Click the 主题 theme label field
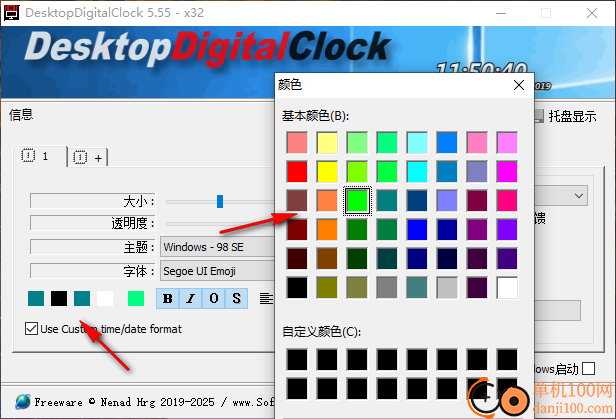 pos(92,247)
